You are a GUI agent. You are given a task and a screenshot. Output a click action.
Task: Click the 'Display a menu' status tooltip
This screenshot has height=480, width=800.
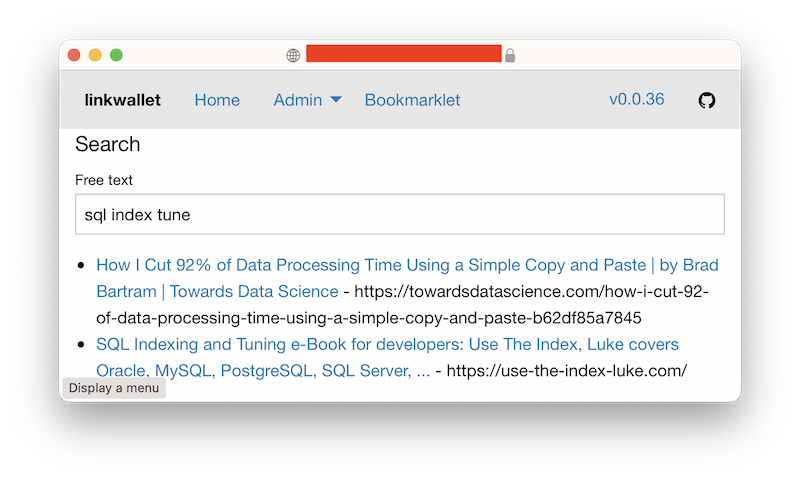tap(114, 388)
